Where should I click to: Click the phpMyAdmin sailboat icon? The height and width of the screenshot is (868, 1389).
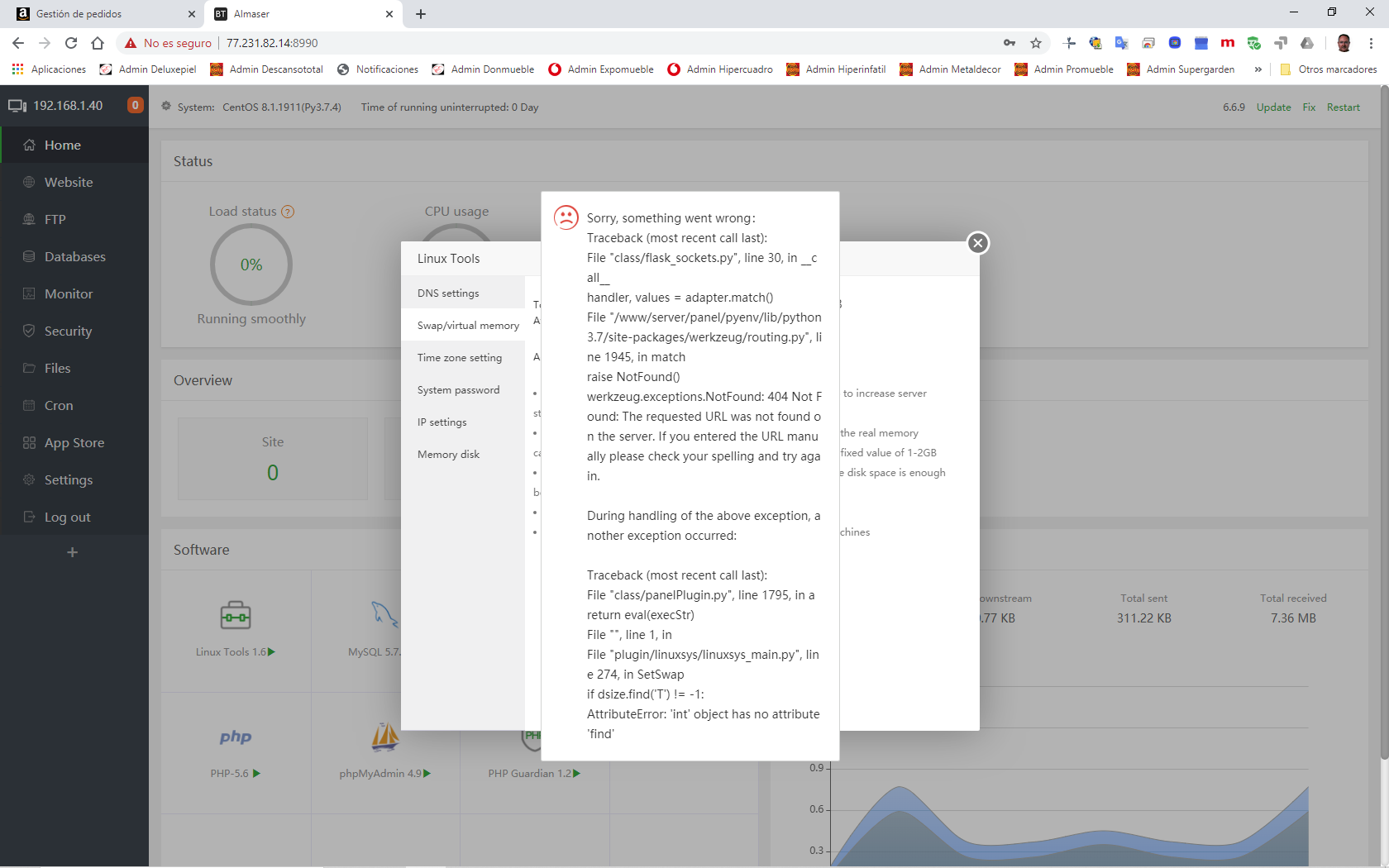coord(385,736)
